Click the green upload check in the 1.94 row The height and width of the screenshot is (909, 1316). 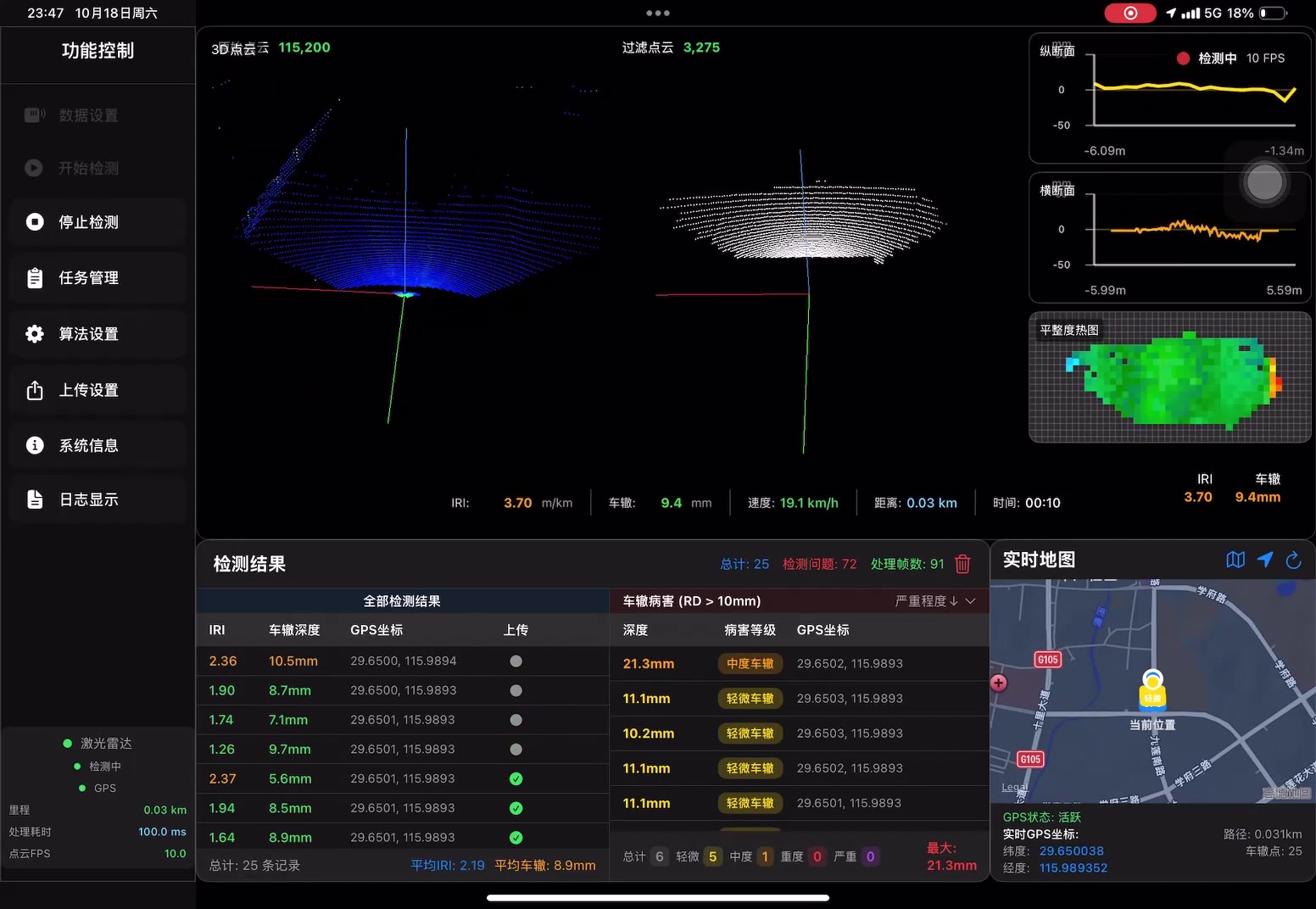pyautogui.click(x=516, y=808)
